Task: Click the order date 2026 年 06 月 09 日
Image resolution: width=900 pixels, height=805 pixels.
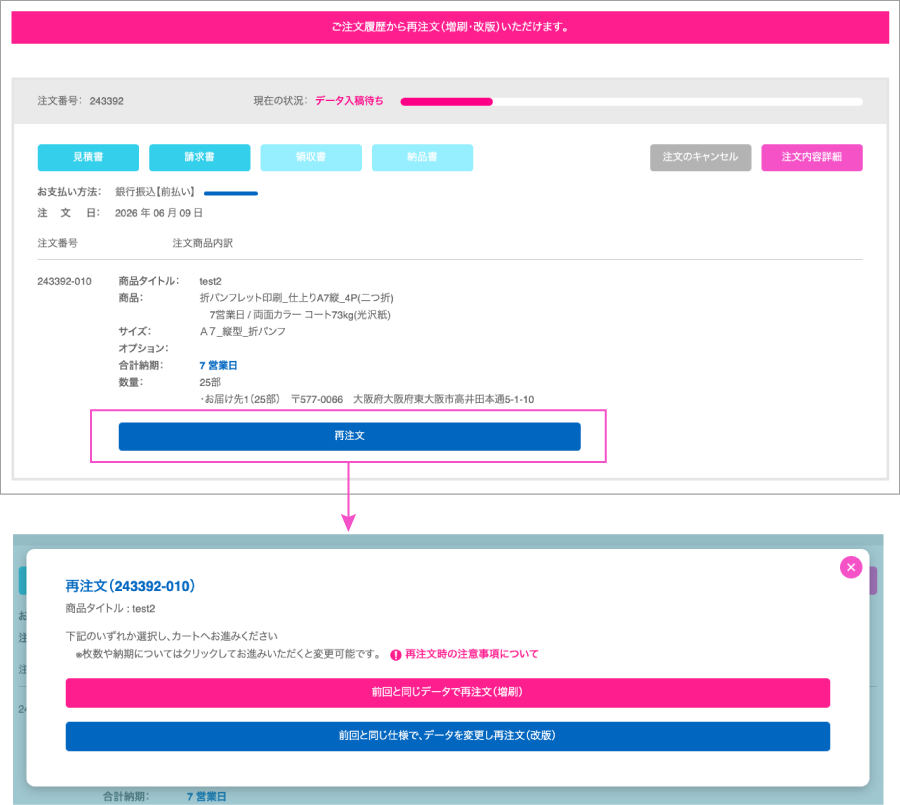Action: coord(158,213)
